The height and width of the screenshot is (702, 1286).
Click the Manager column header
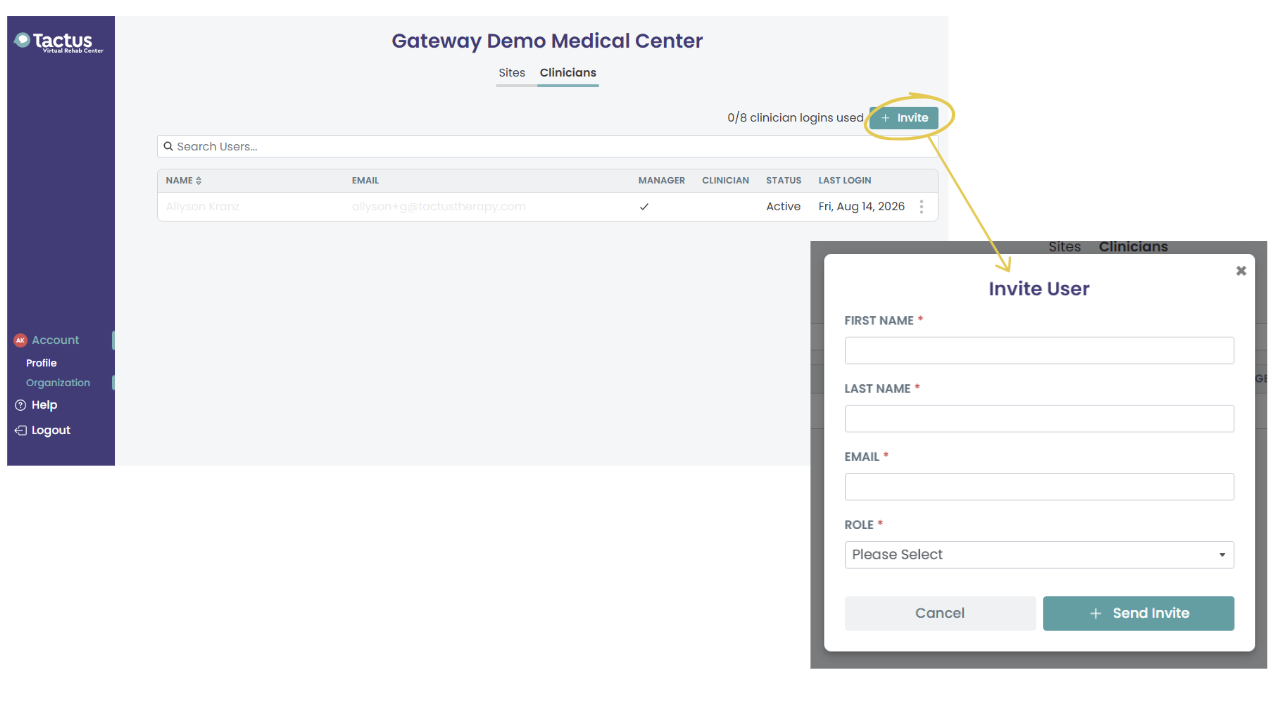(x=662, y=181)
